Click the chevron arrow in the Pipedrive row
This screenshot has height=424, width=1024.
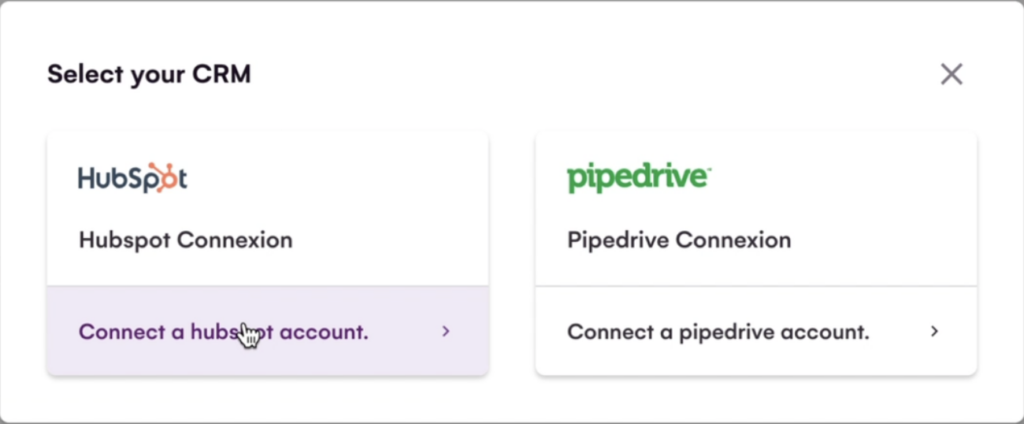[934, 331]
